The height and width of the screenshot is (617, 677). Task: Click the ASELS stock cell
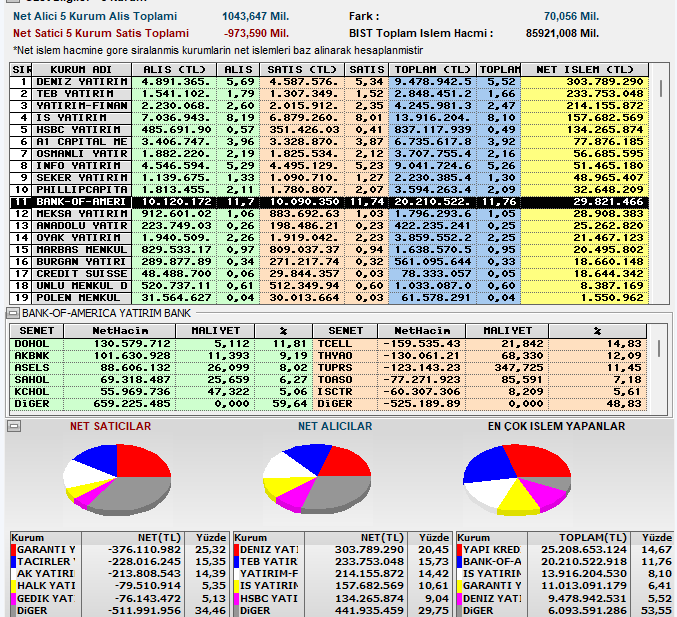37,368
